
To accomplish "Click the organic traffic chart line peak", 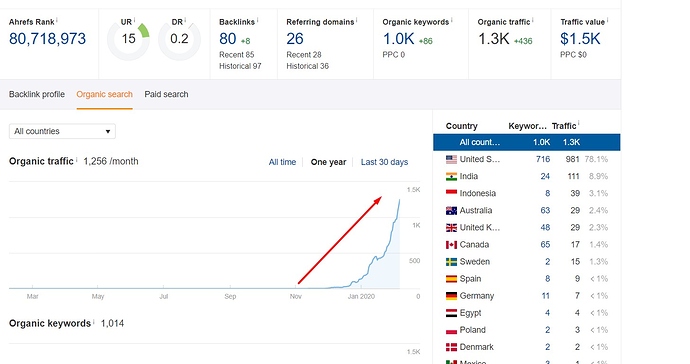I will 400,200.
